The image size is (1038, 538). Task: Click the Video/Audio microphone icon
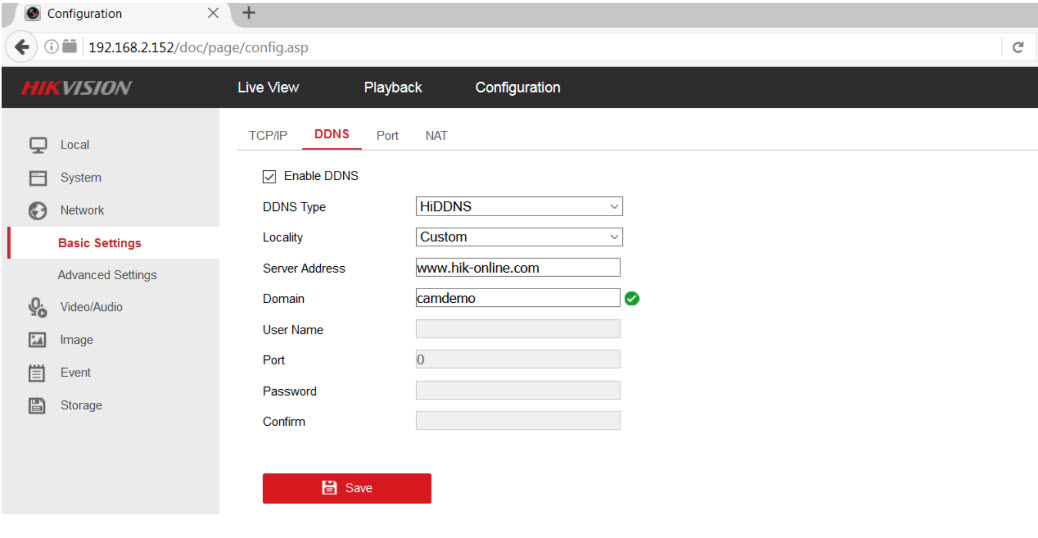point(38,307)
